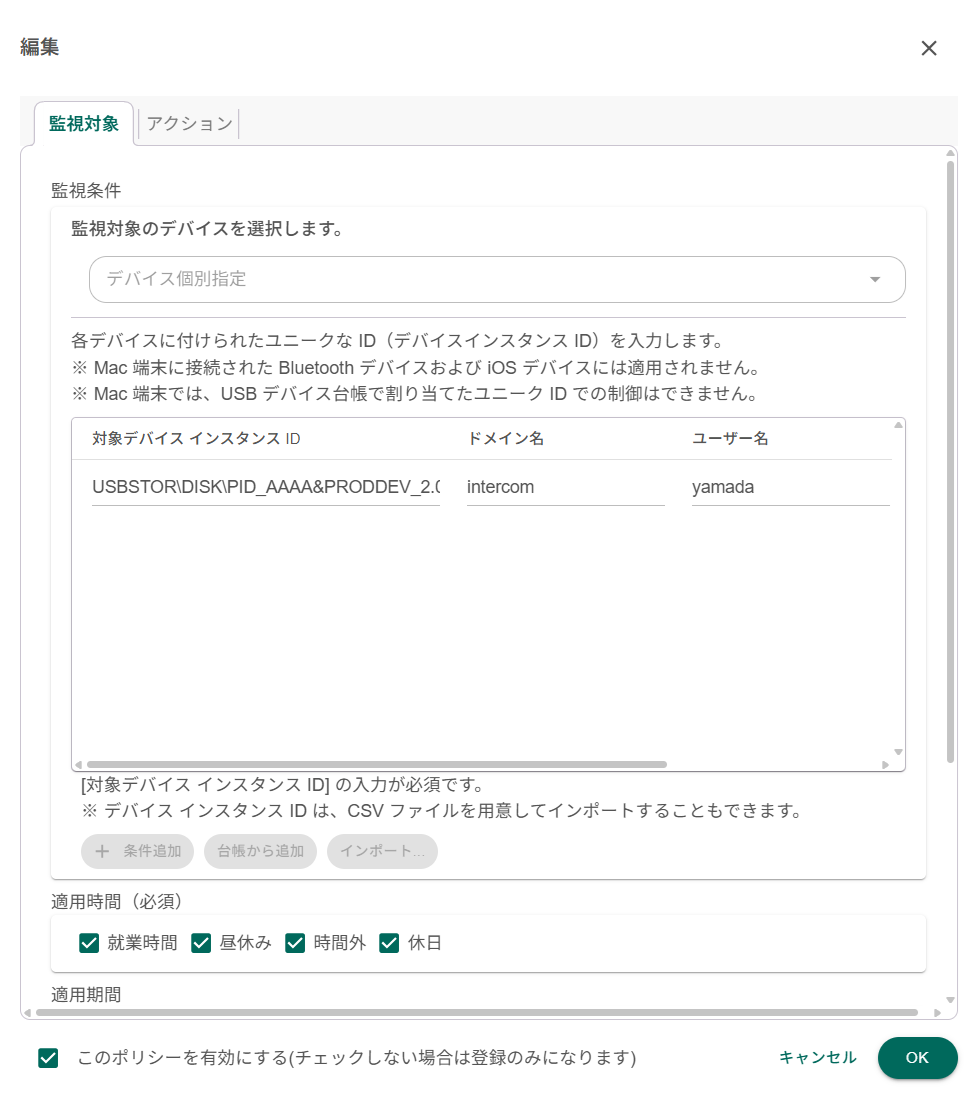This screenshot has width=978, height=1096.
Task: Uncheck the 就業時間 checkbox
Action: tap(89, 942)
